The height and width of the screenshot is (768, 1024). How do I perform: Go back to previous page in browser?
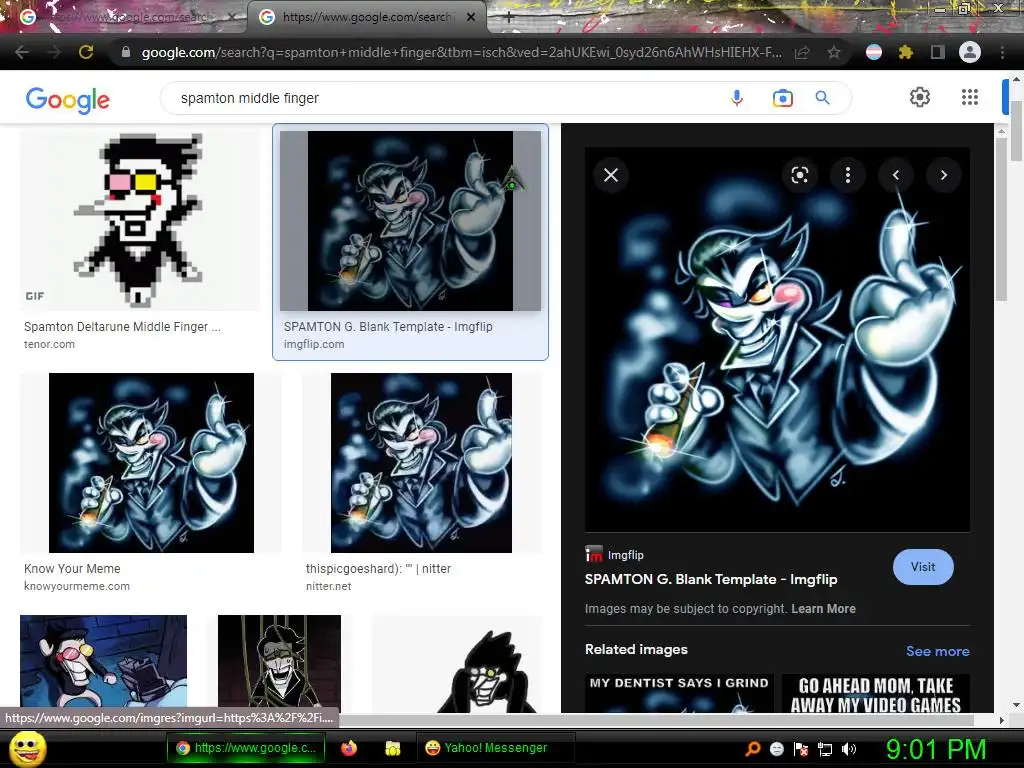22,52
